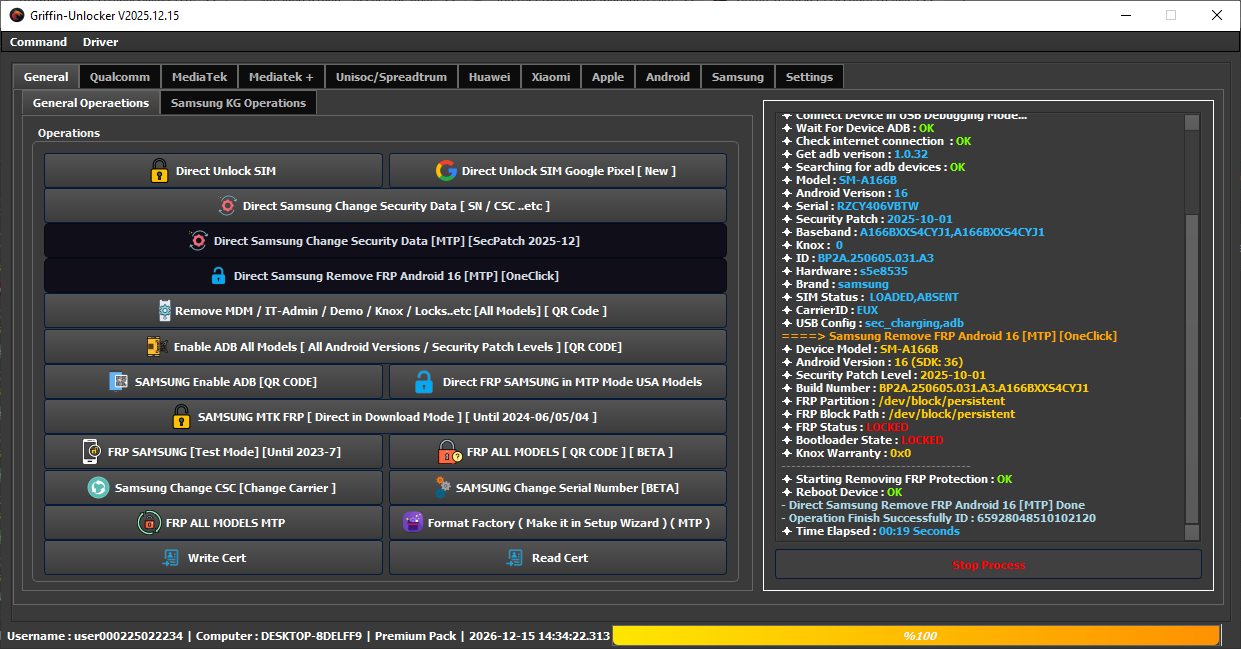Select the Unisoc/Spreadtrum tab
This screenshot has height=649, width=1241.
[392, 77]
